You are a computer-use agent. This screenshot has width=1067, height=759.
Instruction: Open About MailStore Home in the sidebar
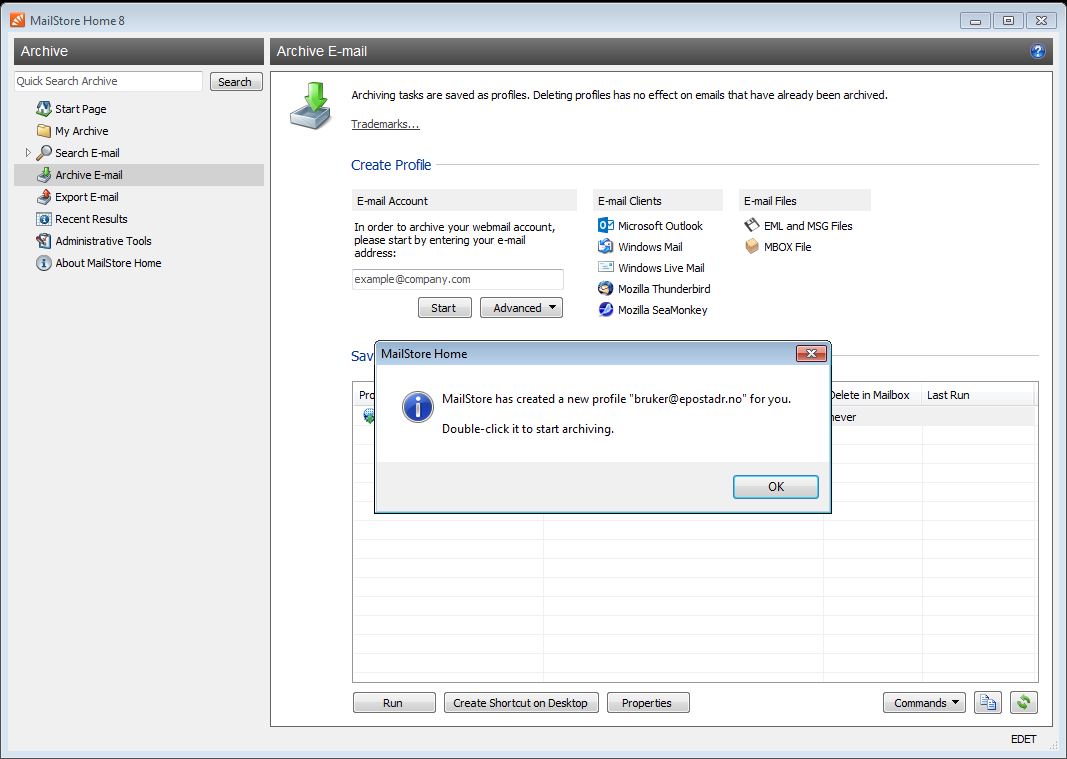(x=108, y=263)
